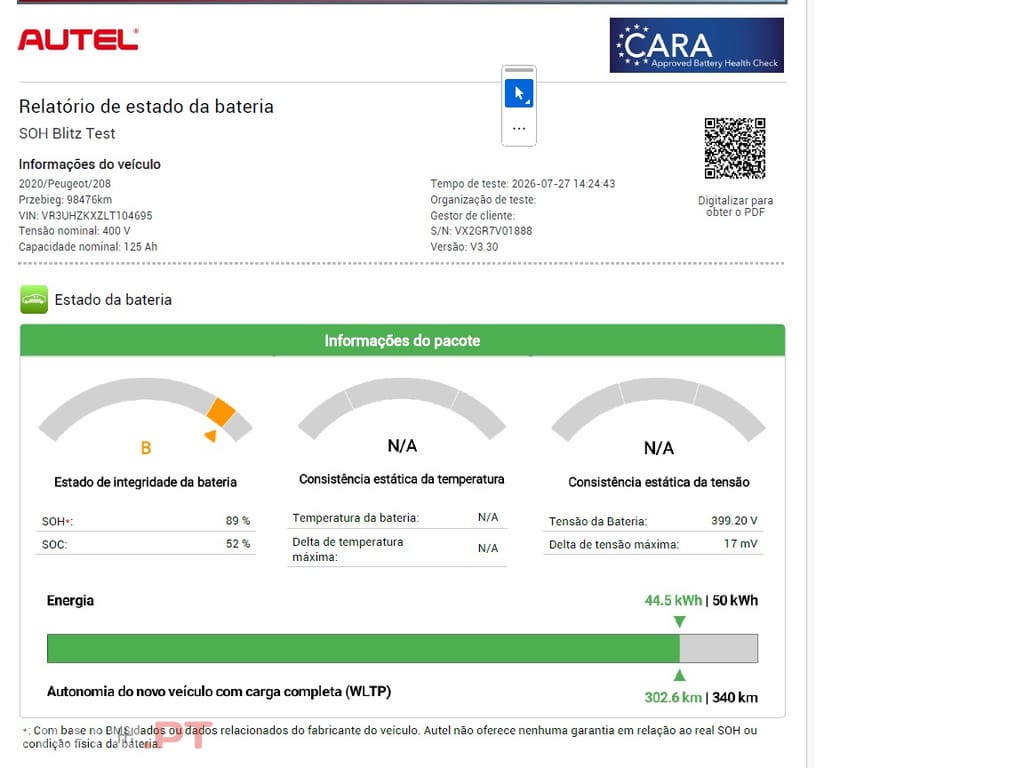The image size is (1024, 768).
Task: Click the green down-arrow marker above energy bar
Action: [680, 622]
